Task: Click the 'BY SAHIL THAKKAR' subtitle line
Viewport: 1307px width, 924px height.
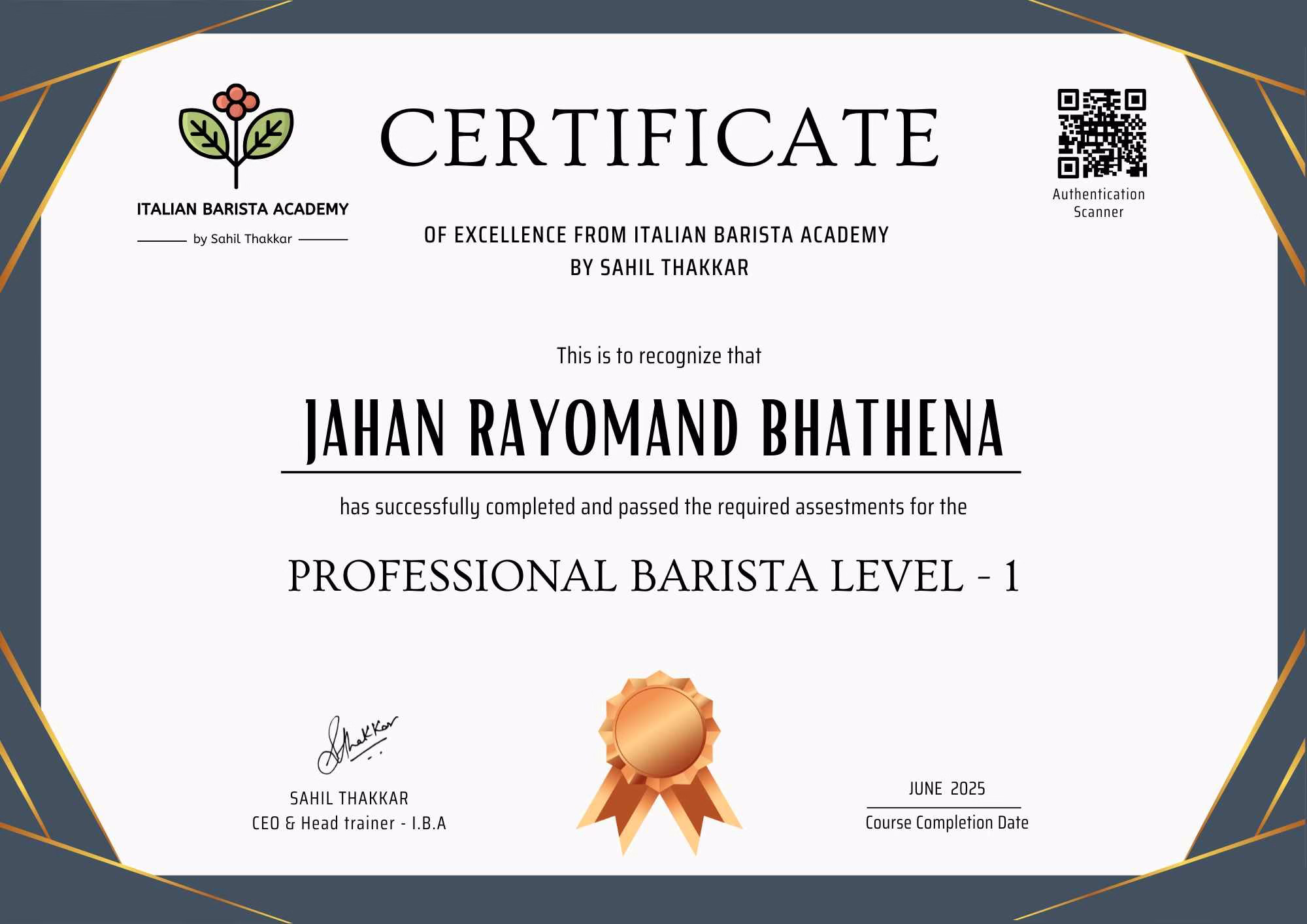Action: tap(659, 268)
